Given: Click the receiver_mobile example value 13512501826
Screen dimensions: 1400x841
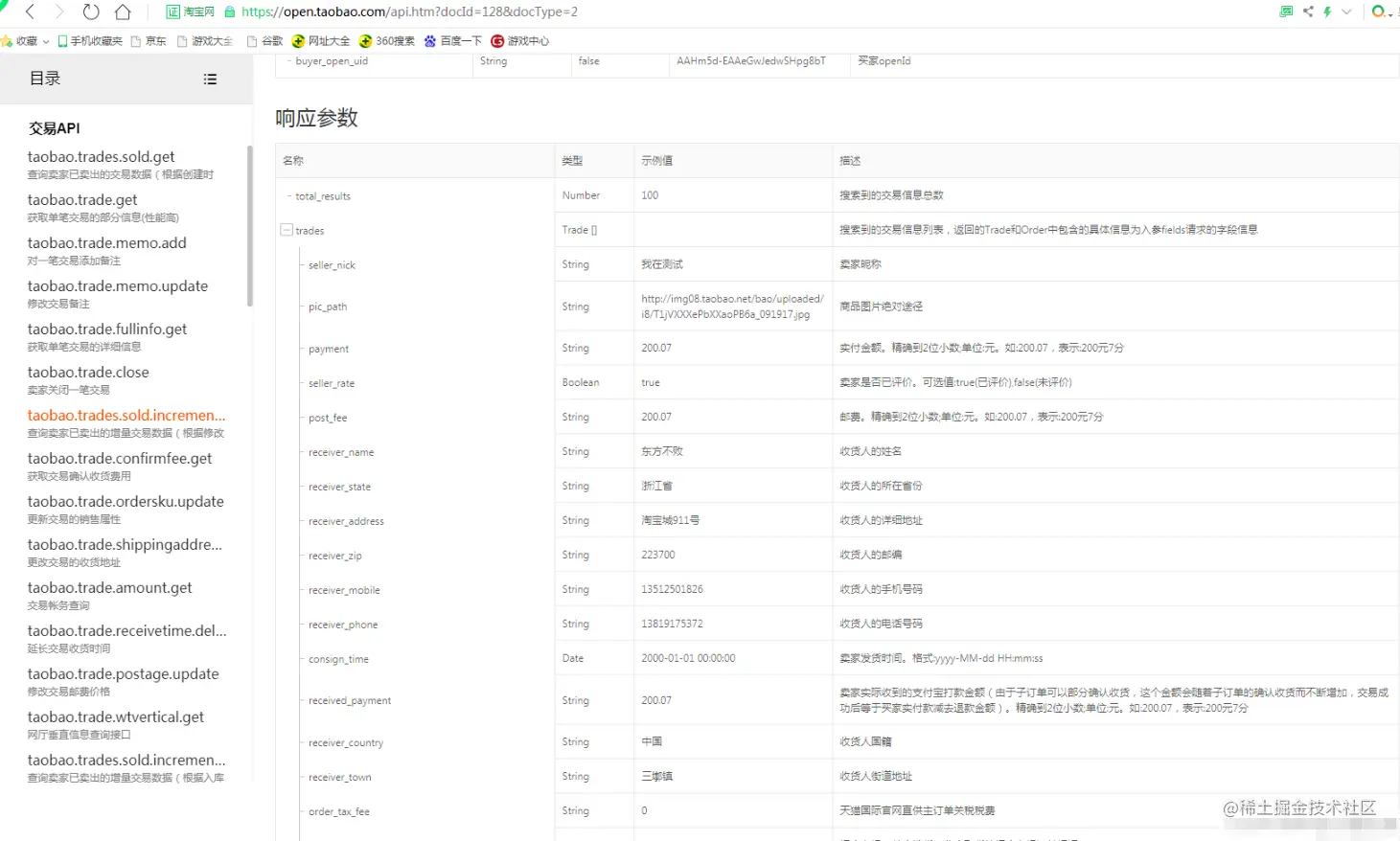Looking at the screenshot, I should coord(672,589).
